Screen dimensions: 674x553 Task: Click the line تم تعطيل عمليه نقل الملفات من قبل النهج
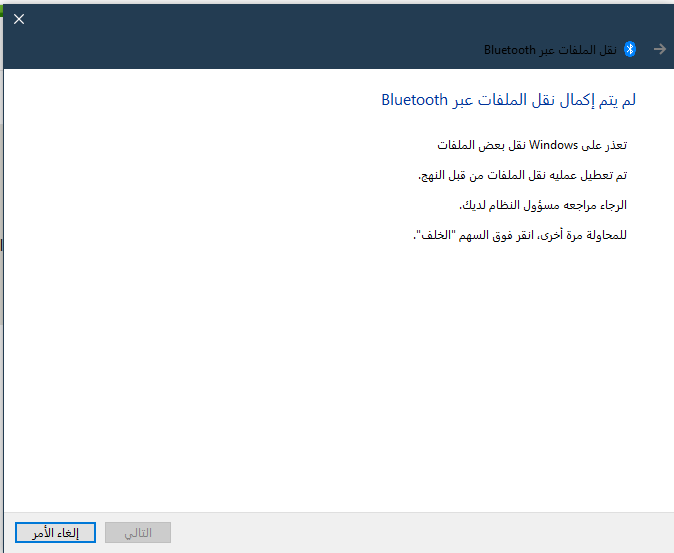(523, 175)
